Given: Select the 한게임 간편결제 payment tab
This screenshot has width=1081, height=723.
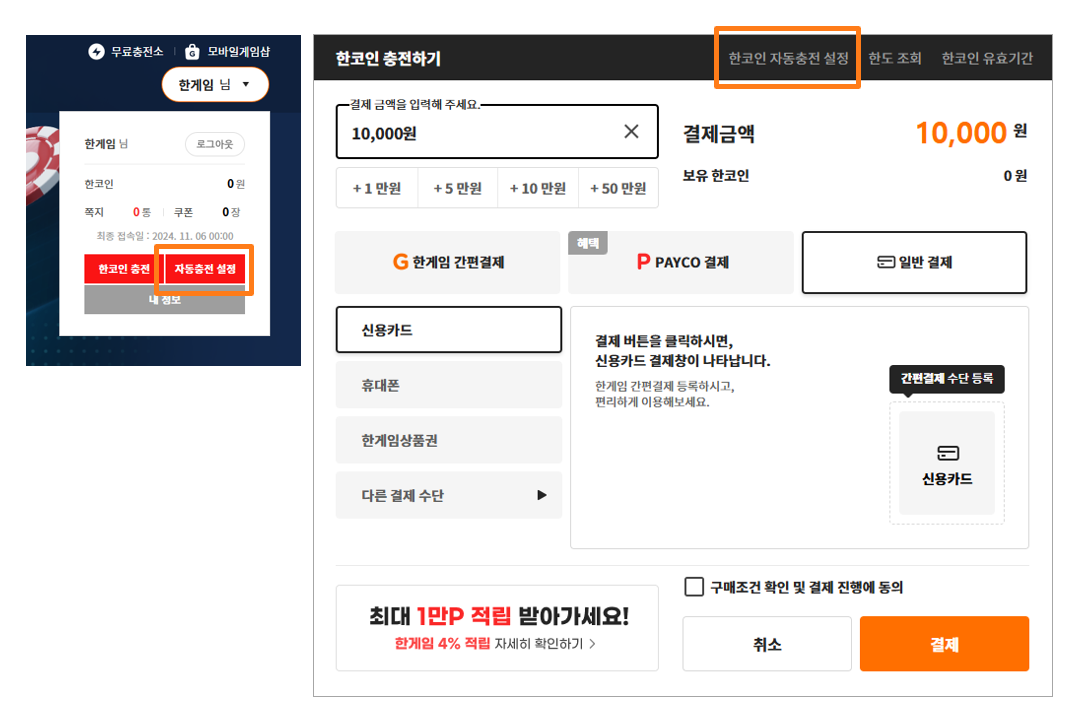Looking at the screenshot, I should point(448,263).
